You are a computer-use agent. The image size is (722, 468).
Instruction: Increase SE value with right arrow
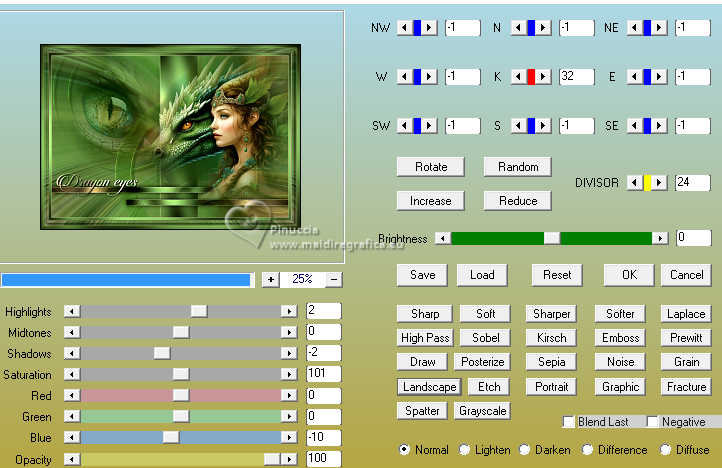pos(659,125)
